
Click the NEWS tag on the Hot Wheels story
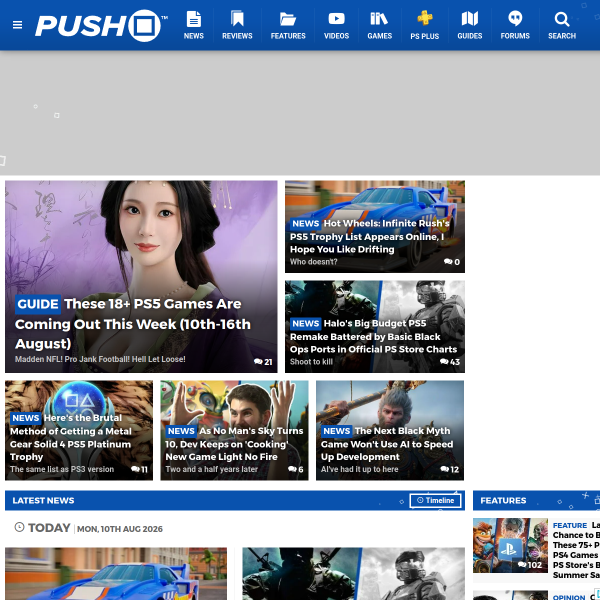pos(305,223)
